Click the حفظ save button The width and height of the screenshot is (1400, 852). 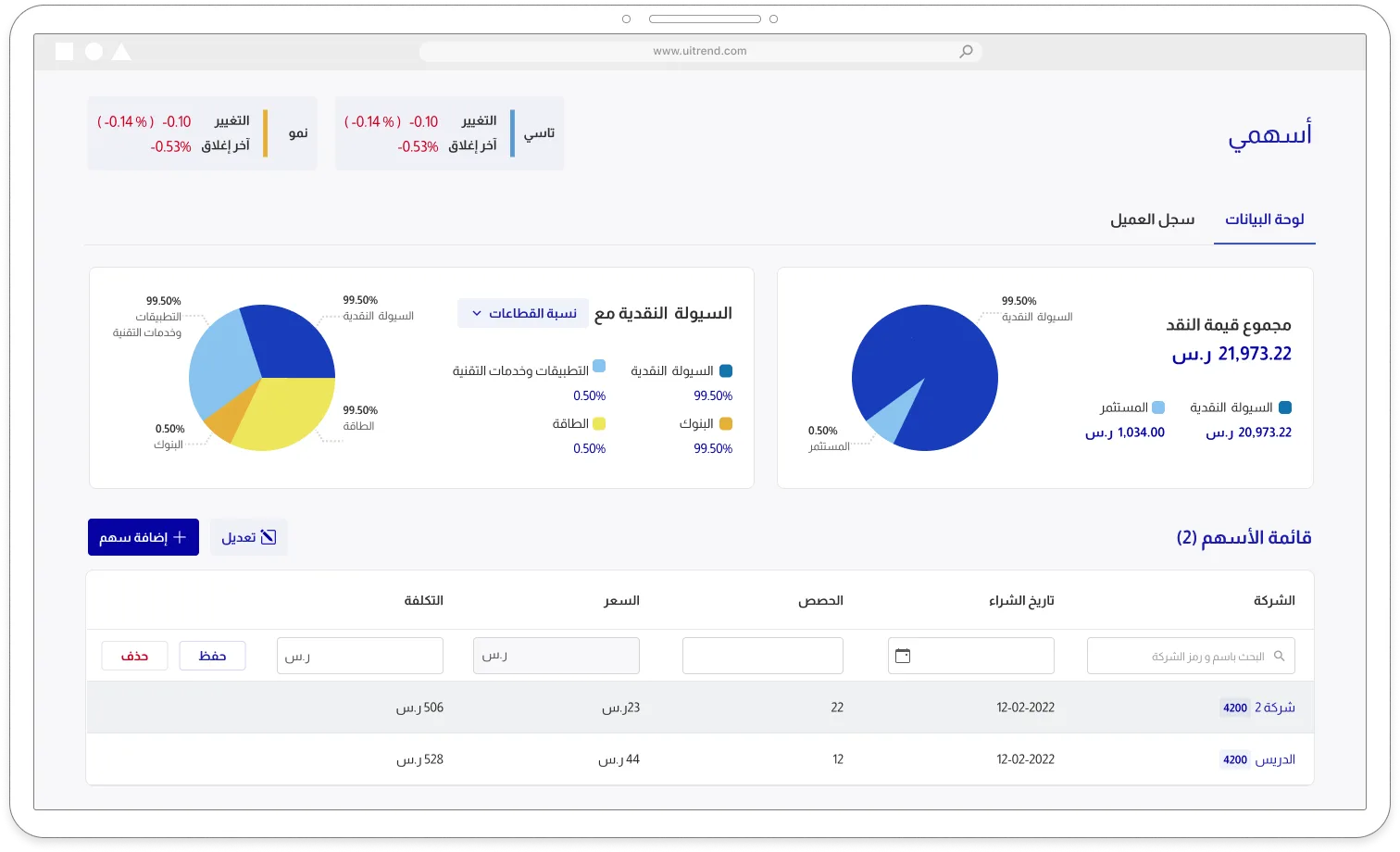pyautogui.click(x=212, y=656)
